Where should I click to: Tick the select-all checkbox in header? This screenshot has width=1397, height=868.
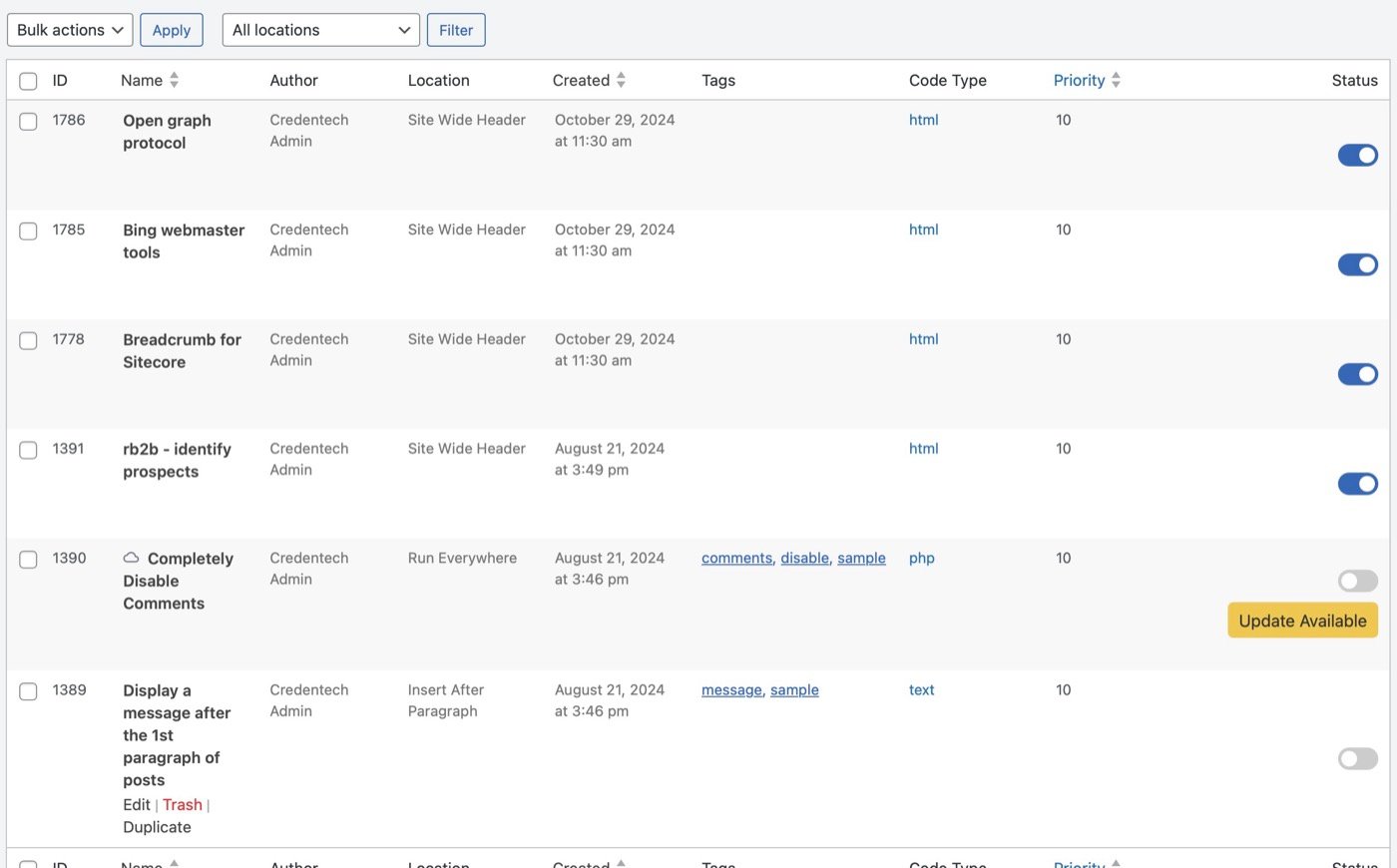(28, 81)
